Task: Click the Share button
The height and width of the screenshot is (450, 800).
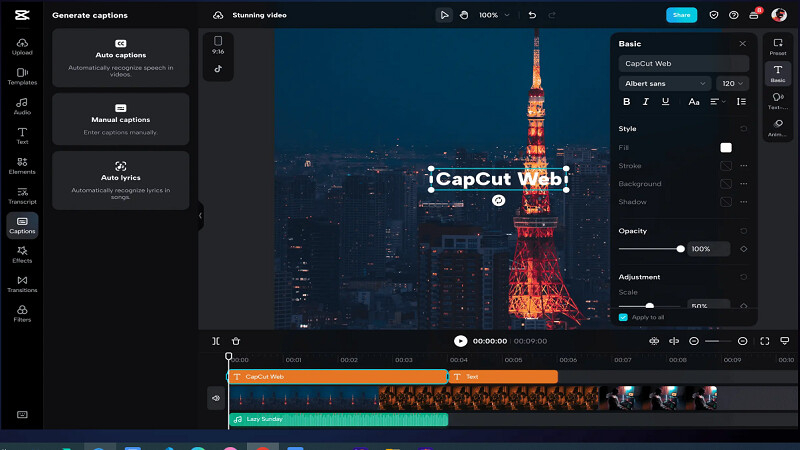Action: [681, 15]
